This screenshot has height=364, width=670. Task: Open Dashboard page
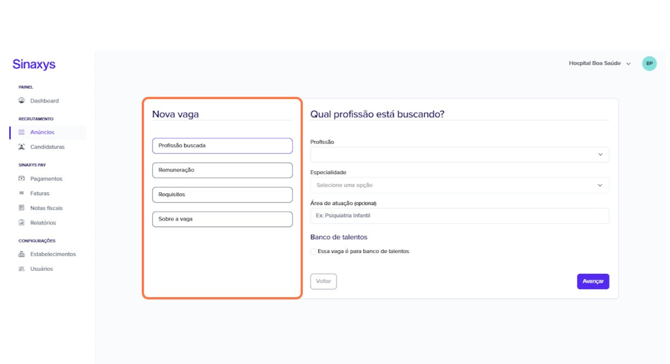[x=44, y=101]
